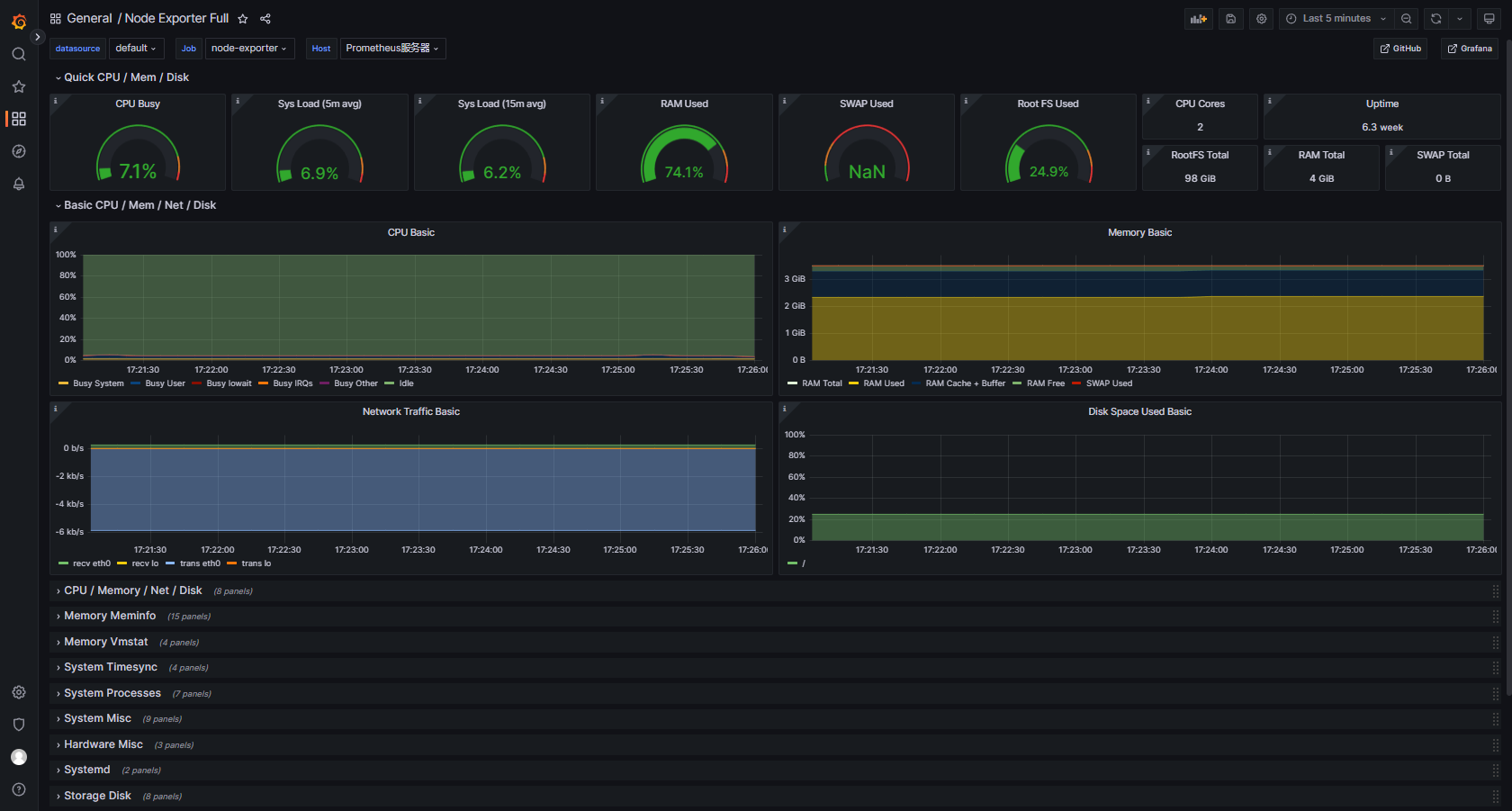This screenshot has height=811, width=1512.
Task: Open Alerting bell icon
Action: (19, 184)
